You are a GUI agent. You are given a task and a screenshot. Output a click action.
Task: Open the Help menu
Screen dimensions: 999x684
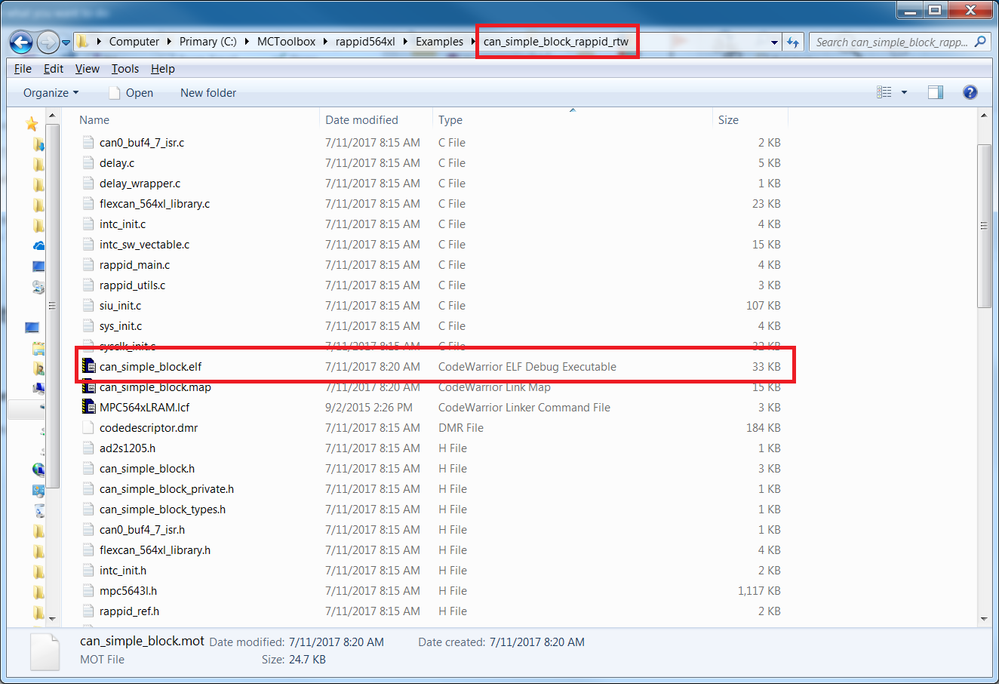tap(162, 69)
